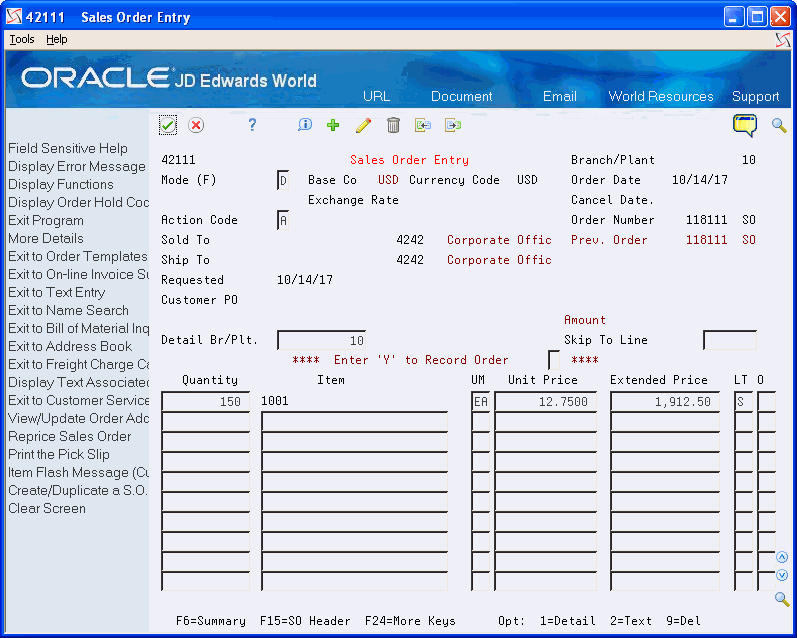Open help via the question mark icon
Viewport: 797px width, 638px height.
point(252,125)
